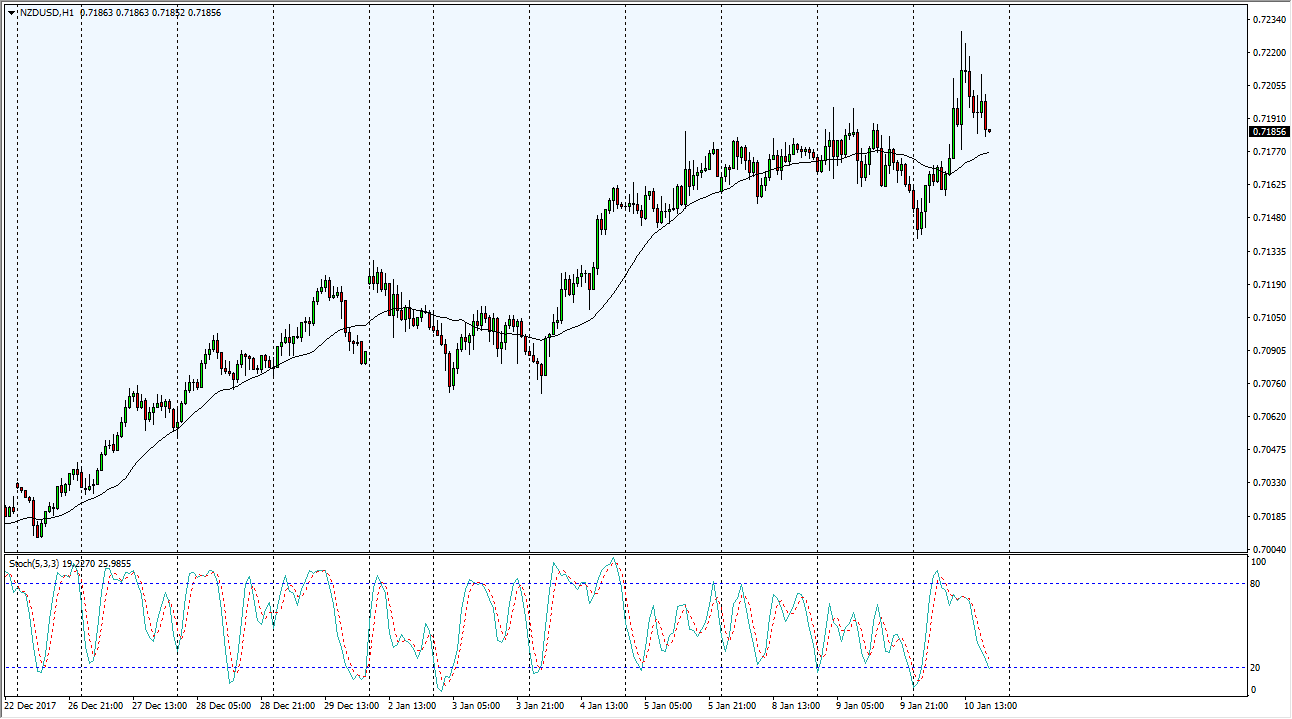Click the stochastic 20 level label
This screenshot has height=719, width=1292.
(x=1259, y=668)
